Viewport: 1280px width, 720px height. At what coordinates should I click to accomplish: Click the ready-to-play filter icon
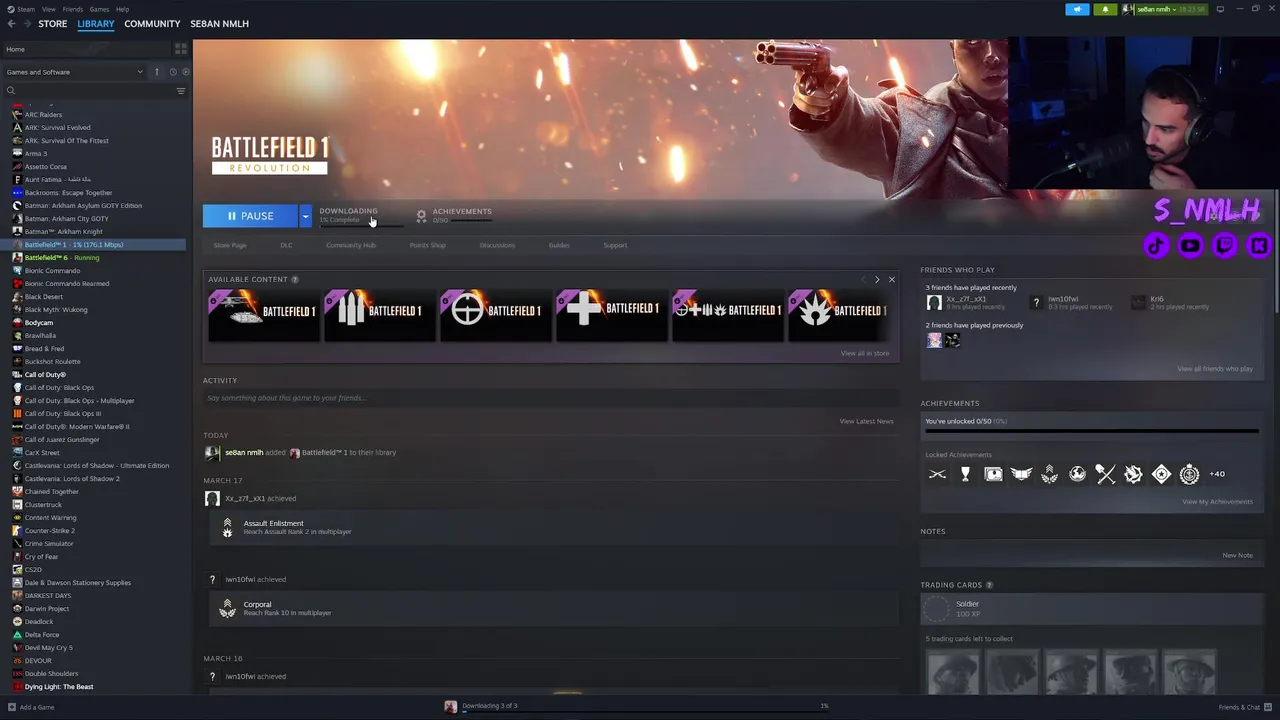click(184, 72)
